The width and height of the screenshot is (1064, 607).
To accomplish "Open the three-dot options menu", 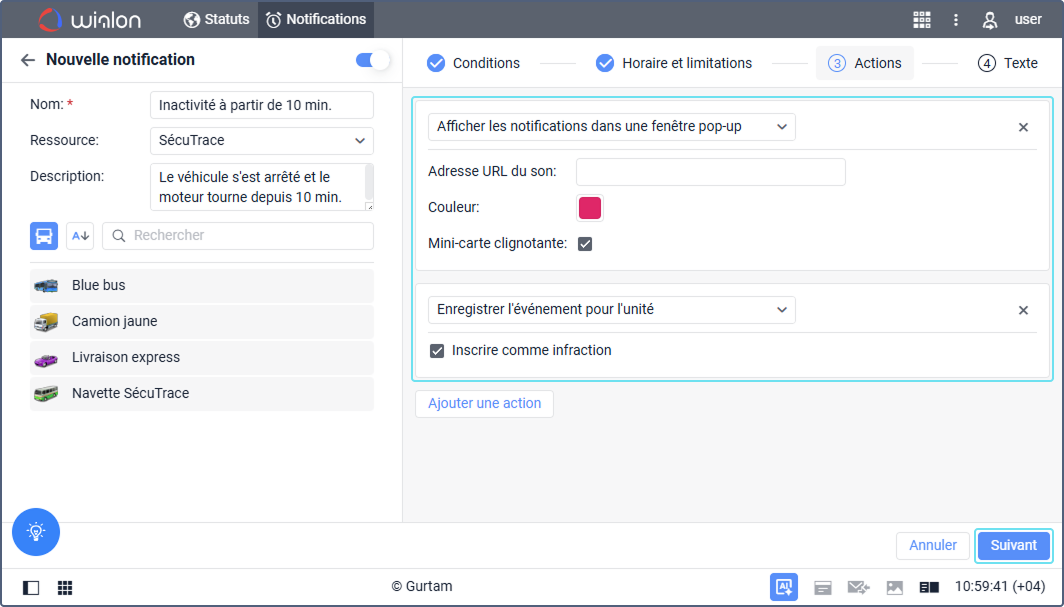I will (x=956, y=20).
